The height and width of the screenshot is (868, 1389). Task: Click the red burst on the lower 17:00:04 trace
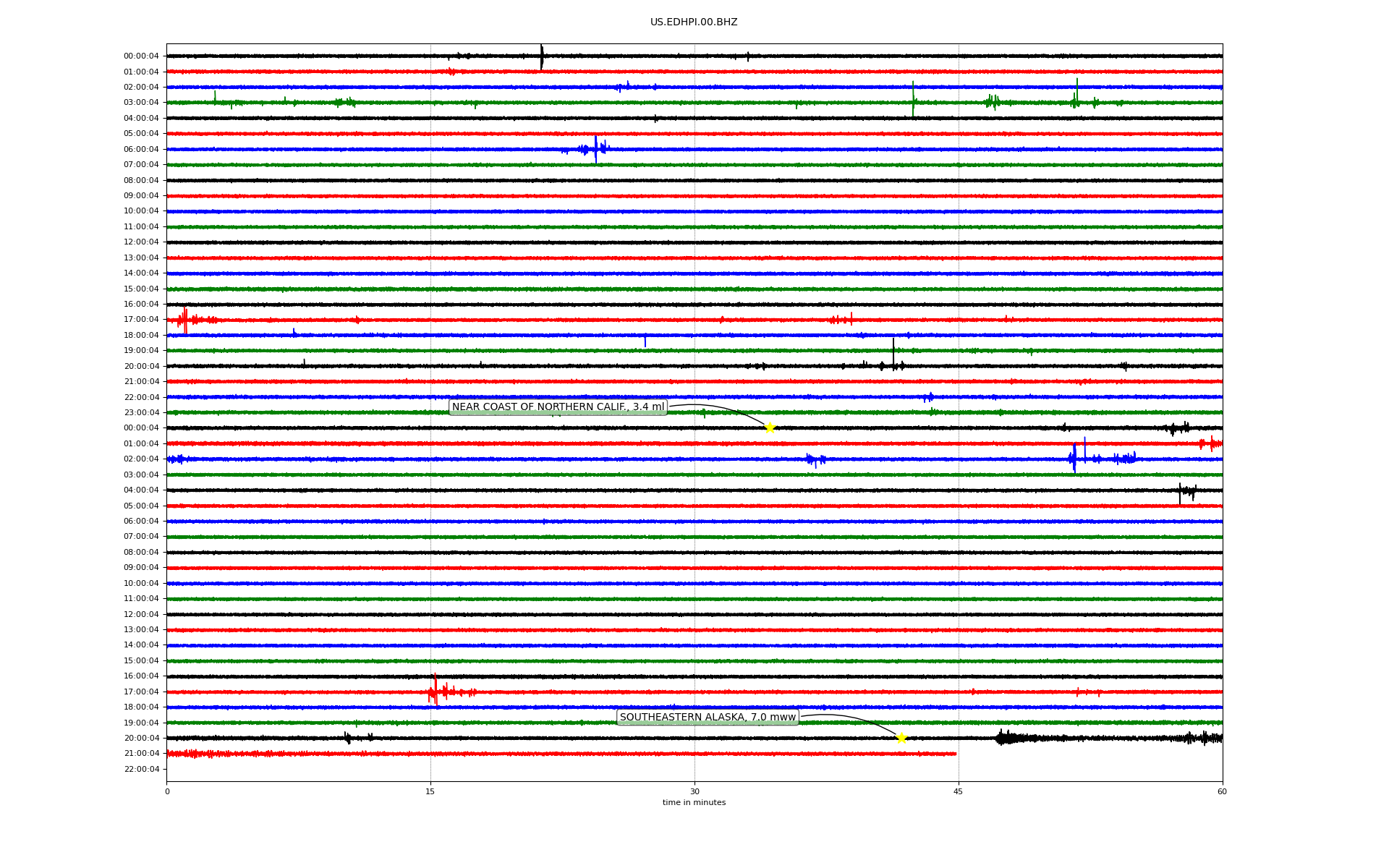(436, 692)
